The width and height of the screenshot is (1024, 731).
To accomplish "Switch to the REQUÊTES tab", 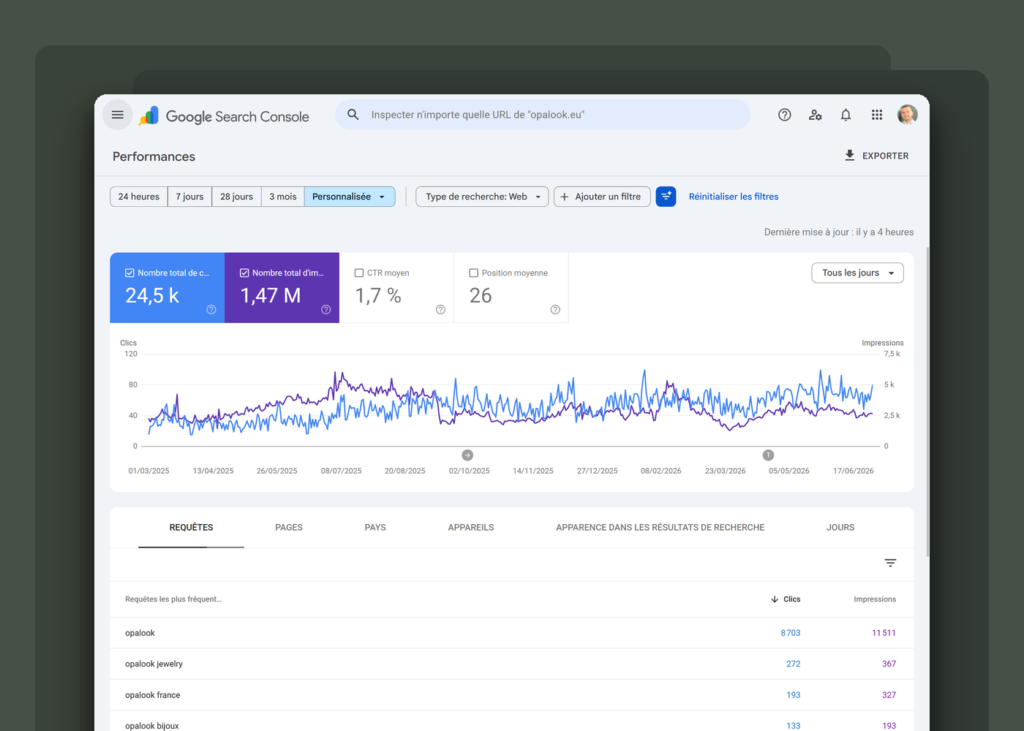I will coord(191,528).
